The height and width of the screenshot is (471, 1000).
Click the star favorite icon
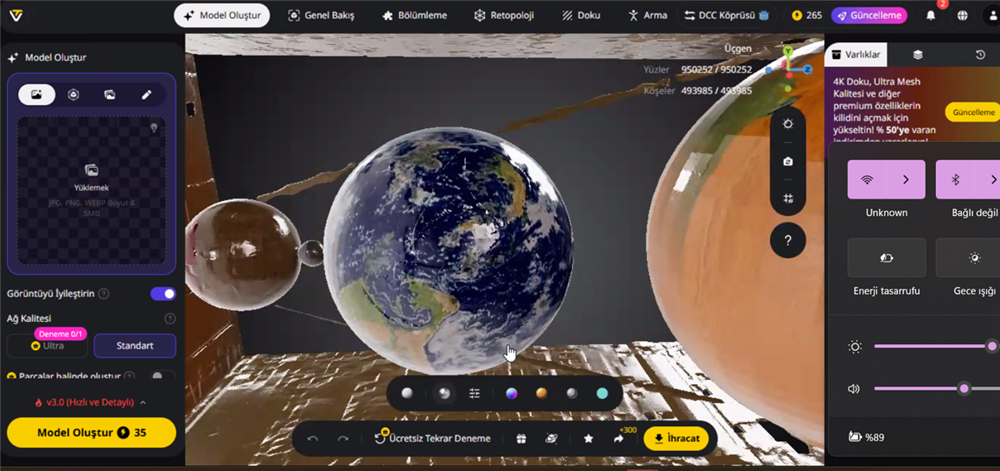tap(588, 438)
